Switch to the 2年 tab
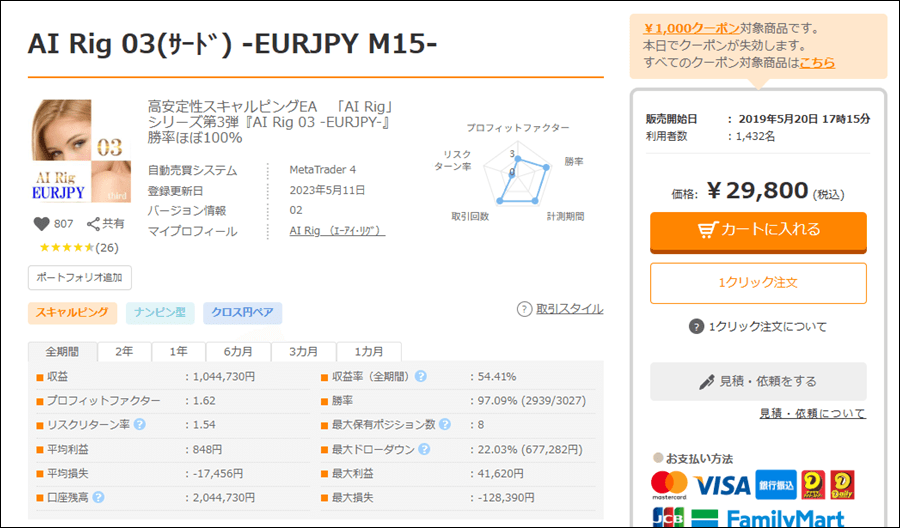The image size is (900, 528). pyautogui.click(x=124, y=352)
